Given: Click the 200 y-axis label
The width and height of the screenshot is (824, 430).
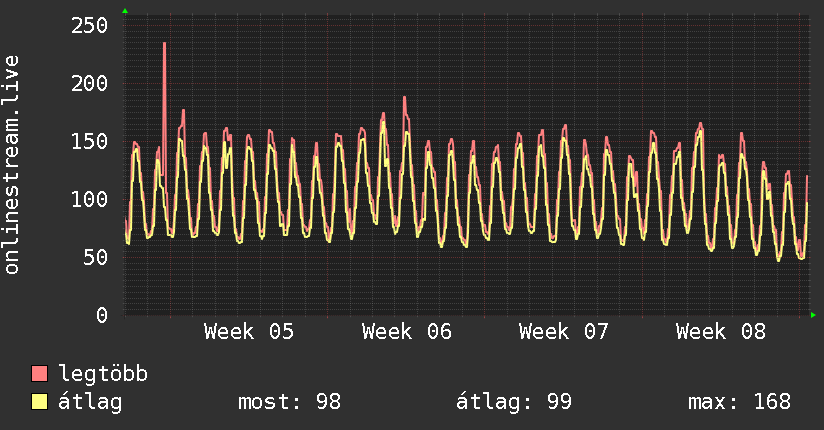Looking at the screenshot, I should tap(89, 83).
